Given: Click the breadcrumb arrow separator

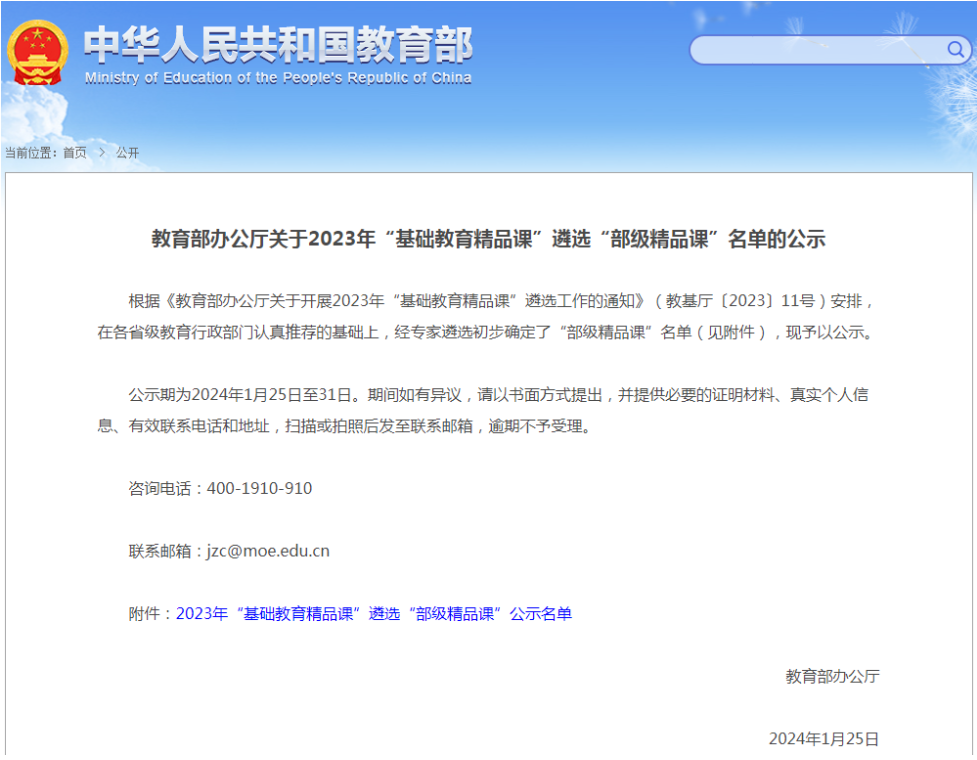Looking at the screenshot, I should [x=102, y=153].
